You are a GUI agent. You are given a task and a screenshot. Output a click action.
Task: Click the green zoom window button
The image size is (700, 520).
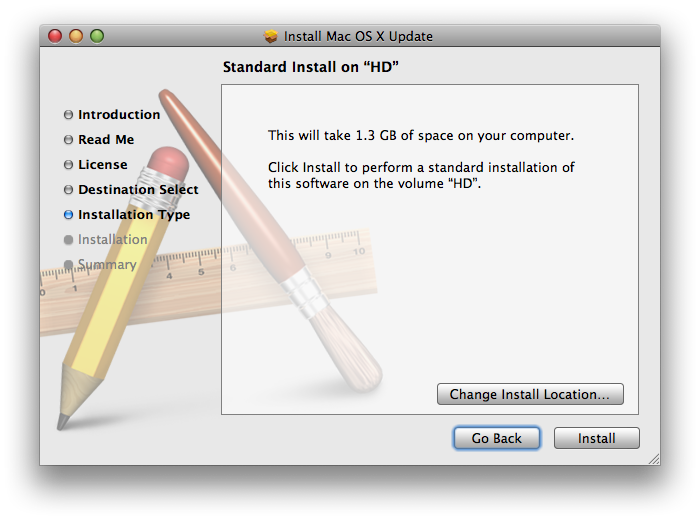tap(97, 36)
